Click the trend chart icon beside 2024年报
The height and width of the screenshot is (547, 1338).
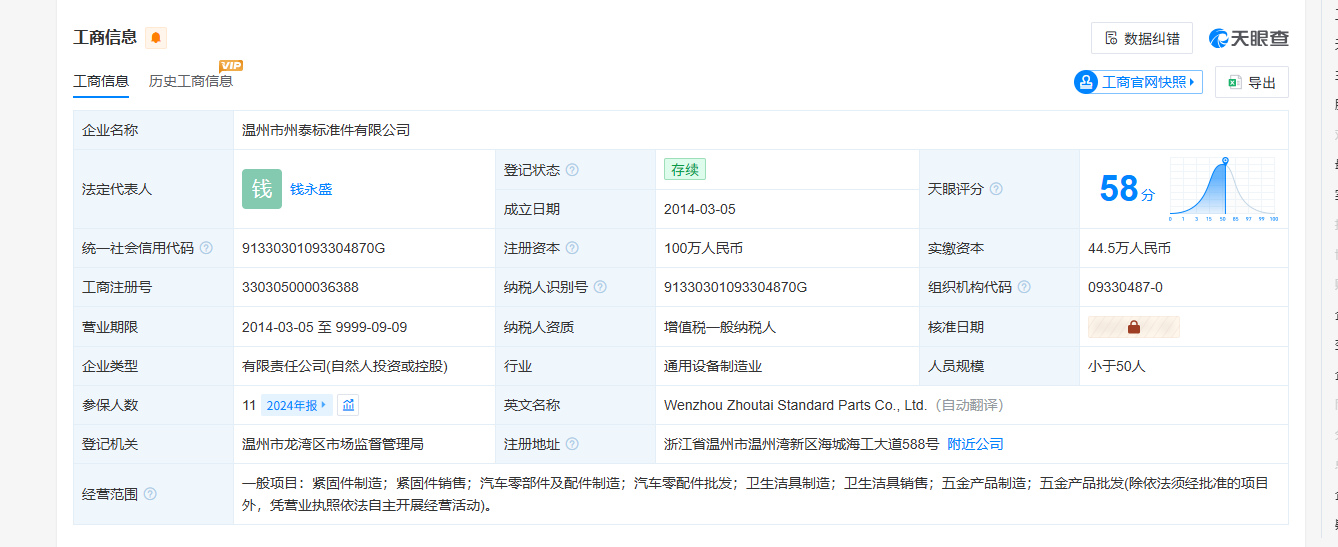348,405
